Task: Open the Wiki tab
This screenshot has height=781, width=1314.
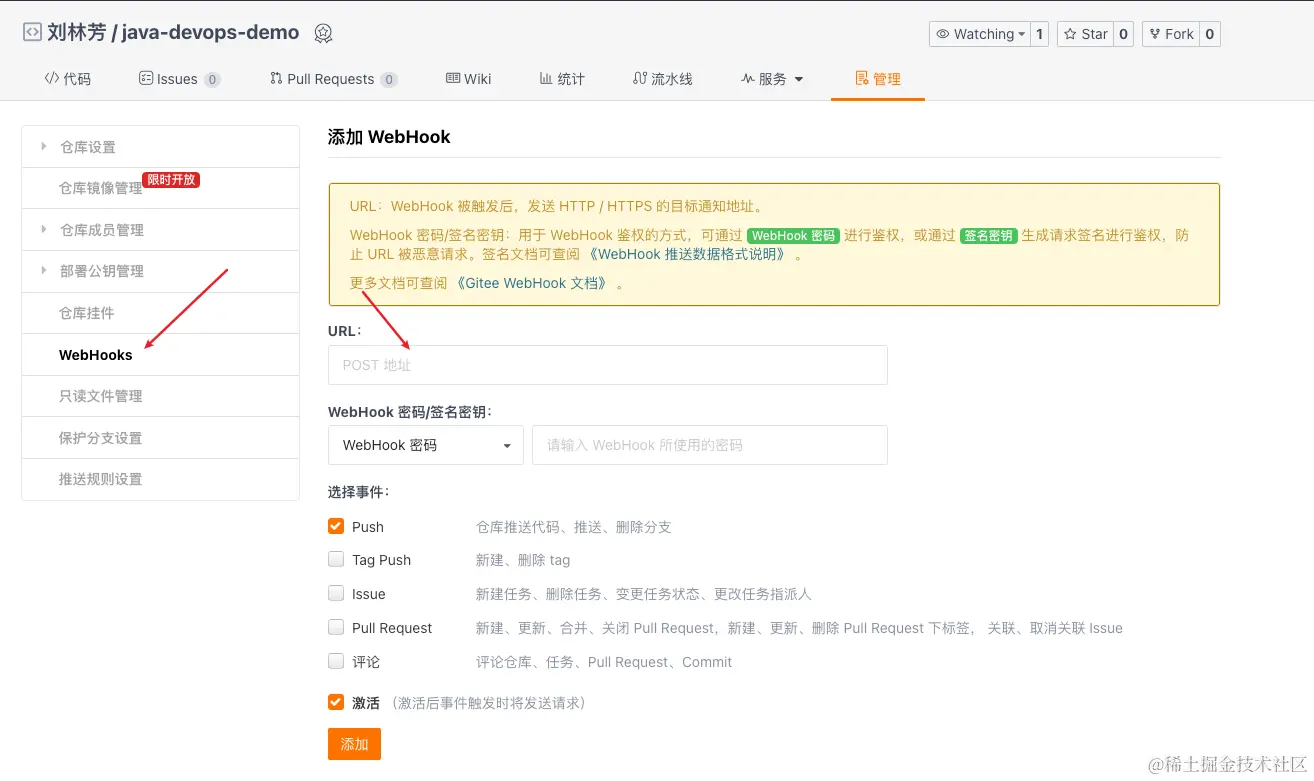Action: (x=469, y=79)
